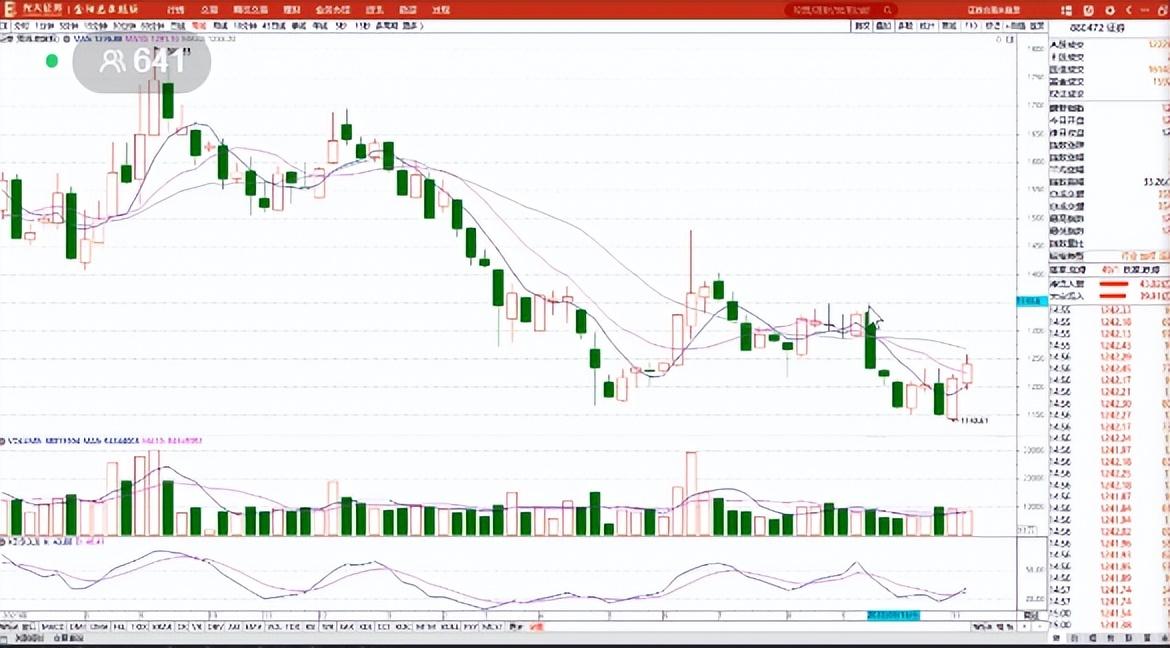Open settings via the gear icon

[x=1110, y=10]
